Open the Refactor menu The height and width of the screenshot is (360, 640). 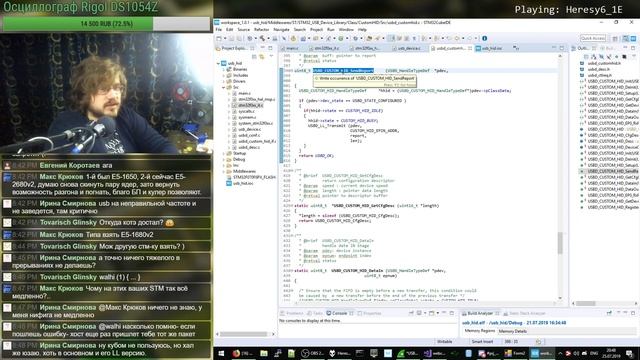pyautogui.click(x=262, y=30)
